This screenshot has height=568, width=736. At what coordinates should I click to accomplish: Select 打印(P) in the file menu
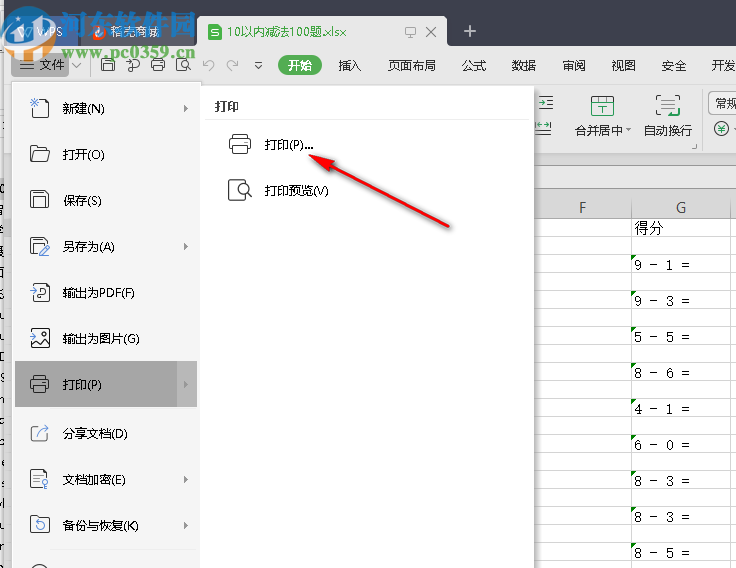[106, 384]
